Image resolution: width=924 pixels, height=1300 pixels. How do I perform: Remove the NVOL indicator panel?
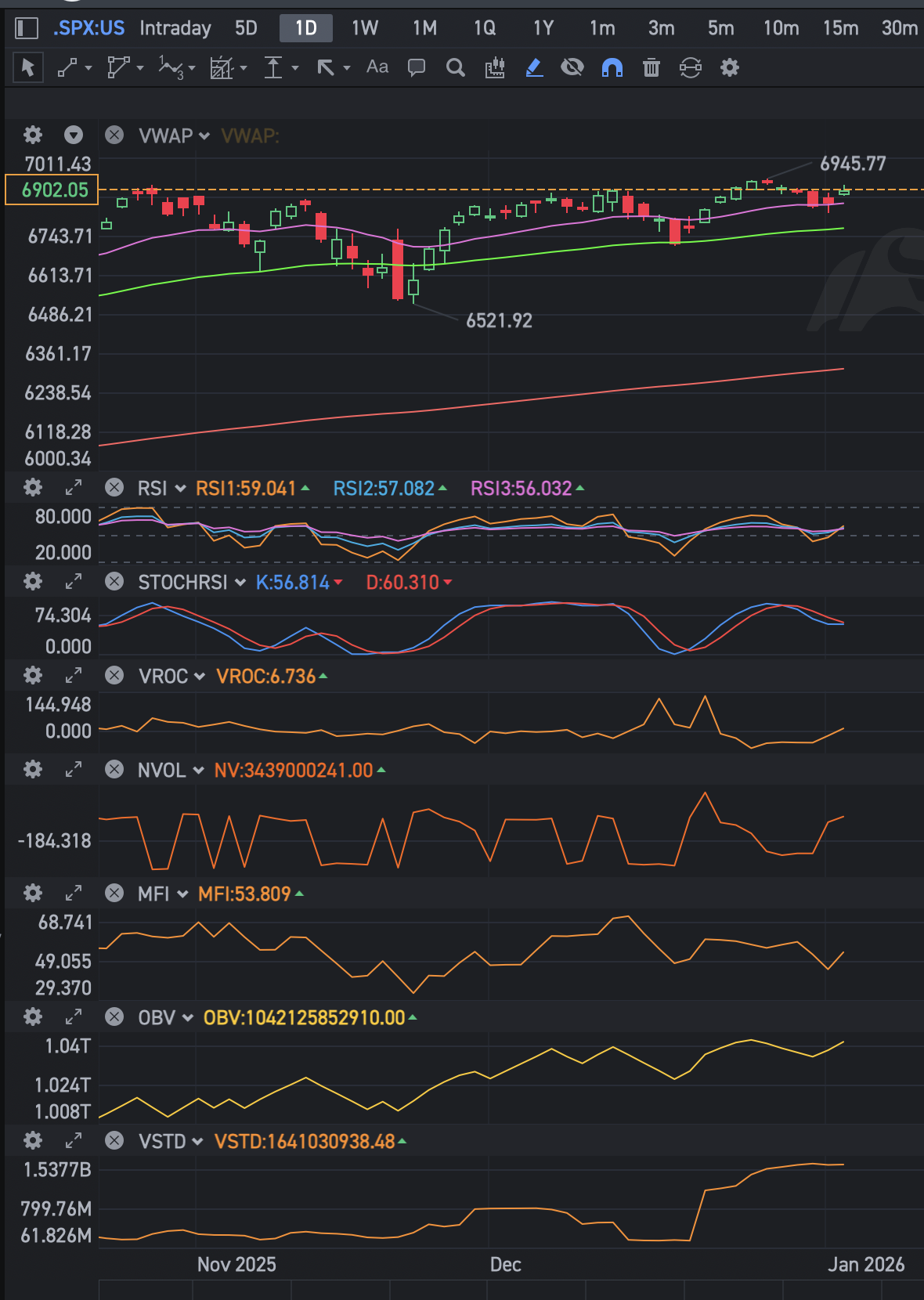pos(114,770)
